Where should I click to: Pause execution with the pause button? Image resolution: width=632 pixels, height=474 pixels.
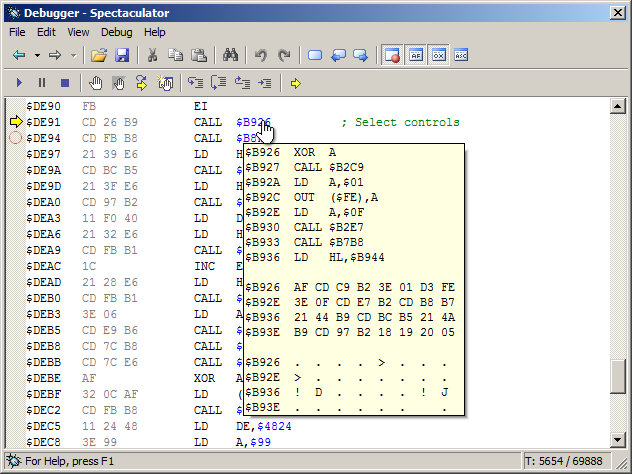[42, 83]
